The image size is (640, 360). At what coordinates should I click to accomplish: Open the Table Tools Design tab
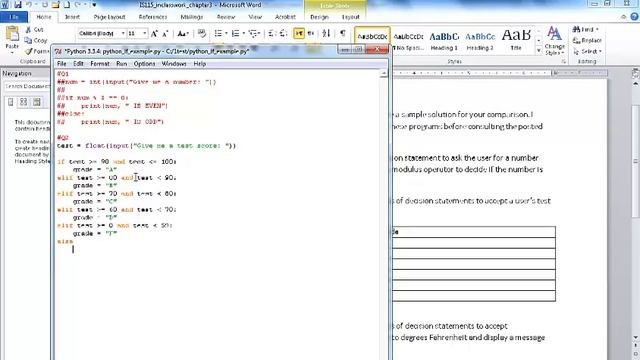[319, 17]
